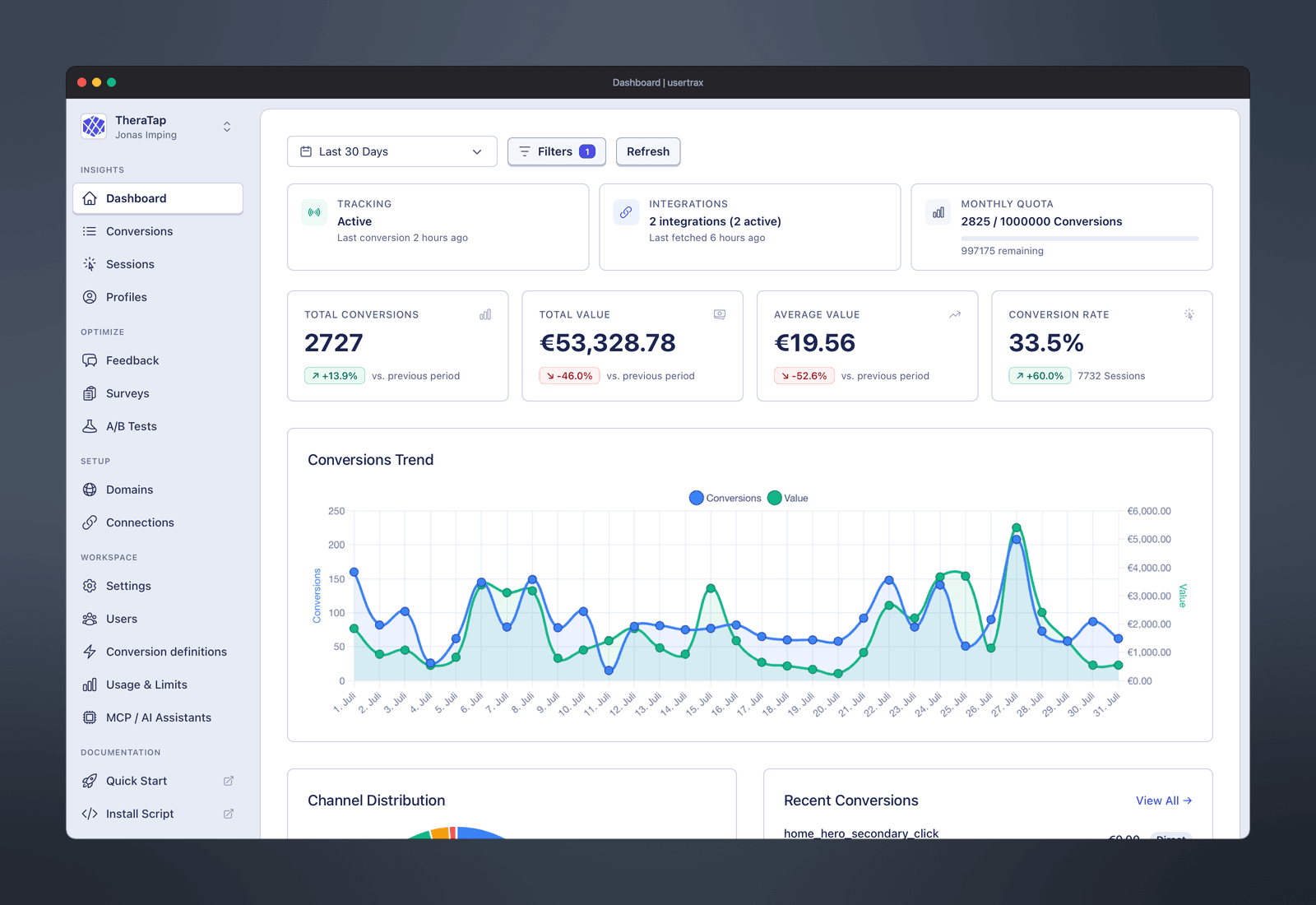The image size is (1316, 905).
Task: Click the Total Value banknote icon
Action: tap(720, 314)
